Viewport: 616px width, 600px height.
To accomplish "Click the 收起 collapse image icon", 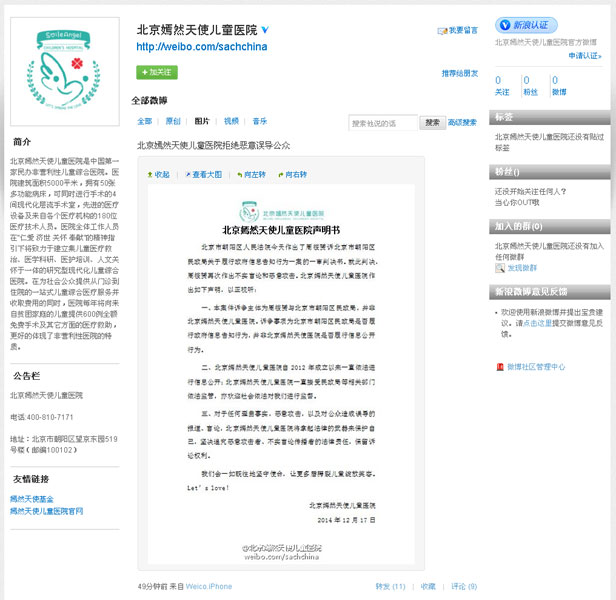I will click(x=158, y=174).
